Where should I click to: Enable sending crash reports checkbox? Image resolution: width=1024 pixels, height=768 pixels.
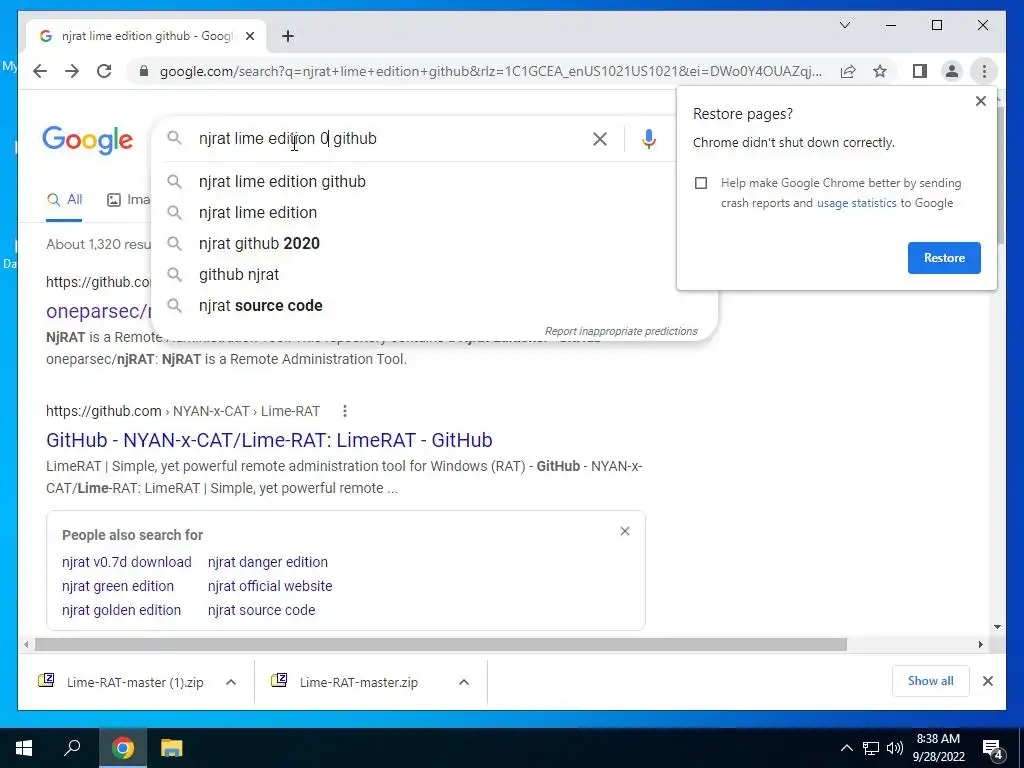click(701, 183)
